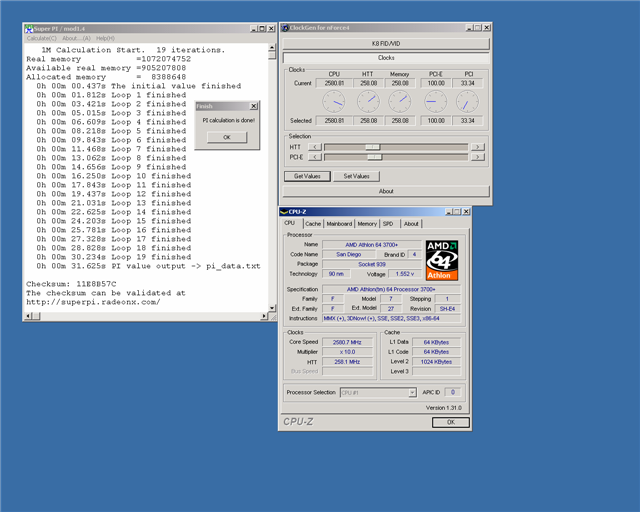The width and height of the screenshot is (640, 512).
Task: Close the Finish dialog with X
Action: click(254, 105)
